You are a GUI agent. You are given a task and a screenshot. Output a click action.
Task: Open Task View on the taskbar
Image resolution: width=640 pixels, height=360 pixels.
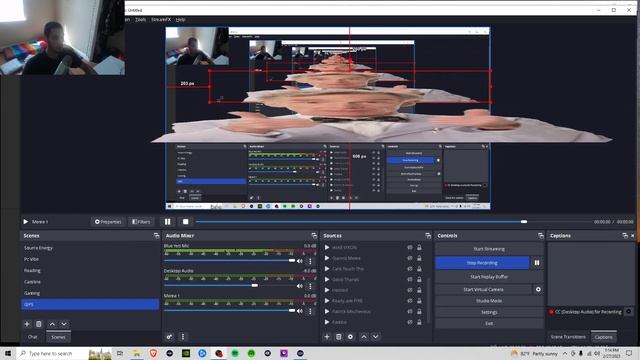pyautogui.click(x=120, y=353)
